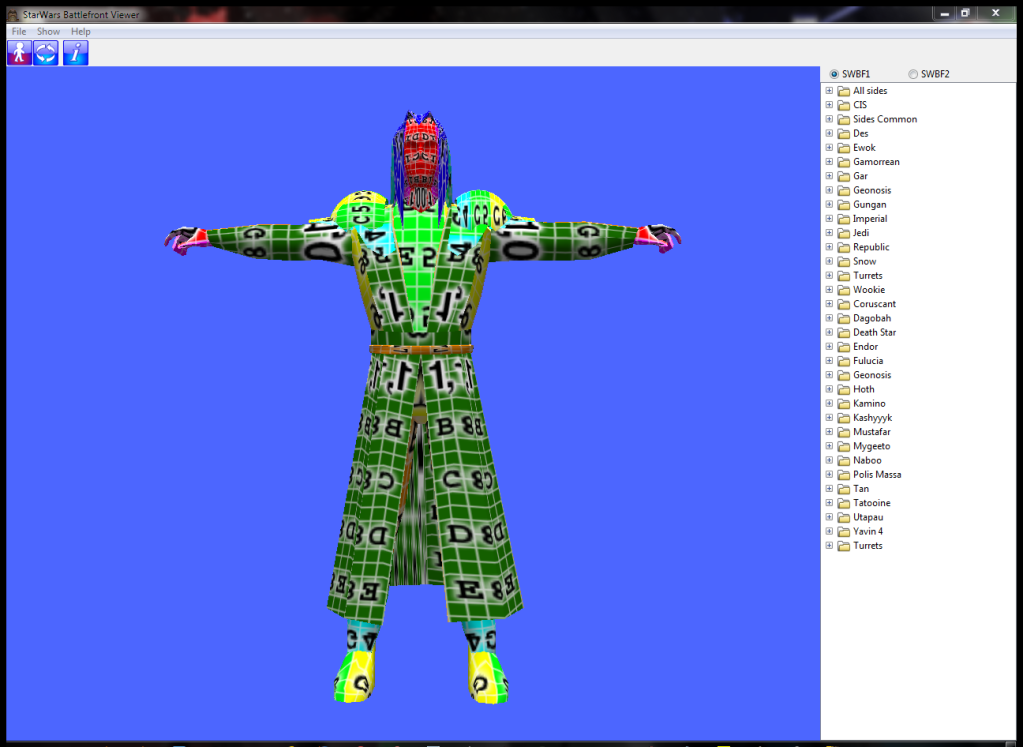Image resolution: width=1023 pixels, height=747 pixels.
Task: Click the folder icon beside Dagobah
Action: click(x=844, y=318)
